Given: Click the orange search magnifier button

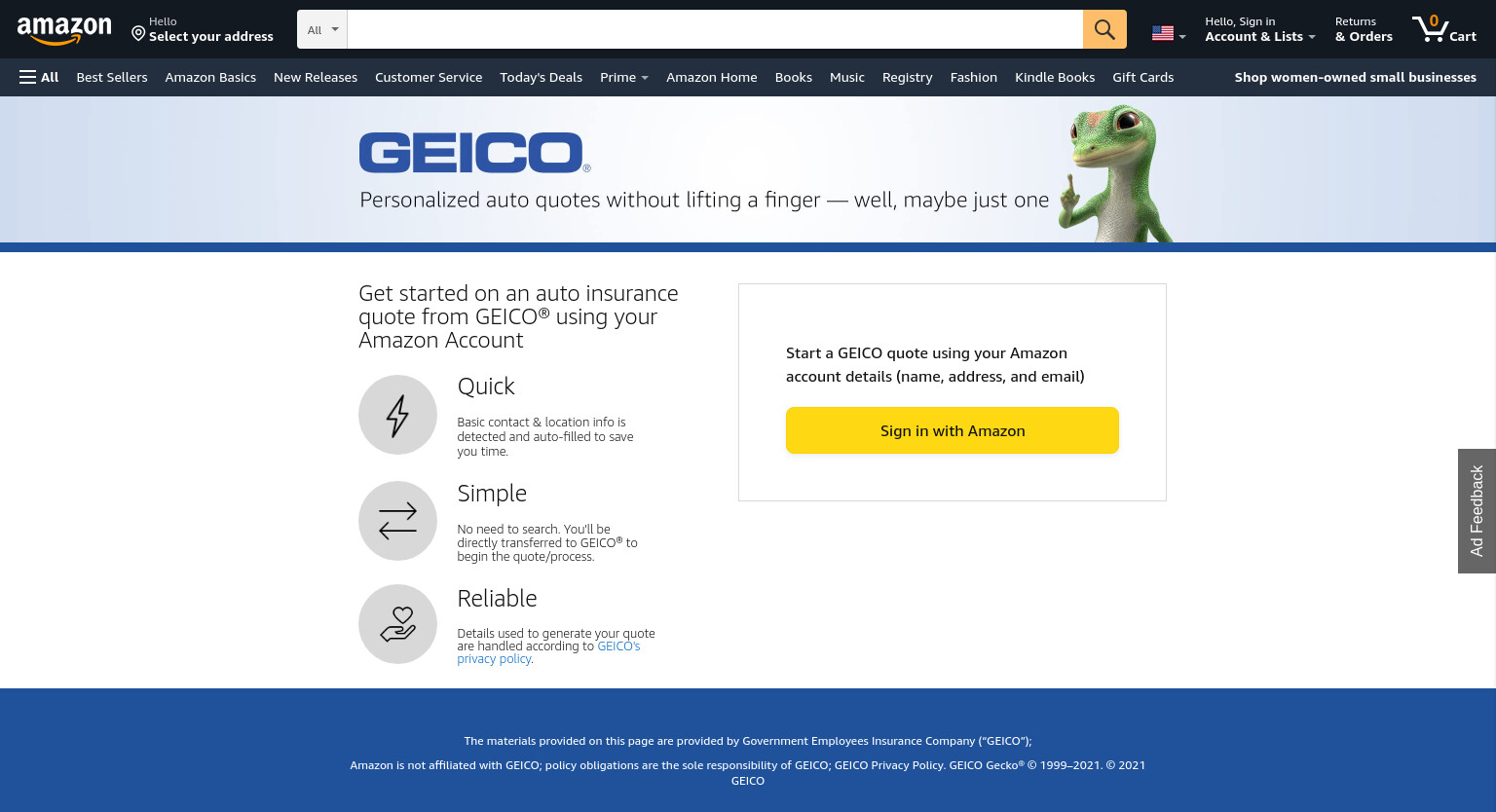Looking at the screenshot, I should pyautogui.click(x=1104, y=29).
